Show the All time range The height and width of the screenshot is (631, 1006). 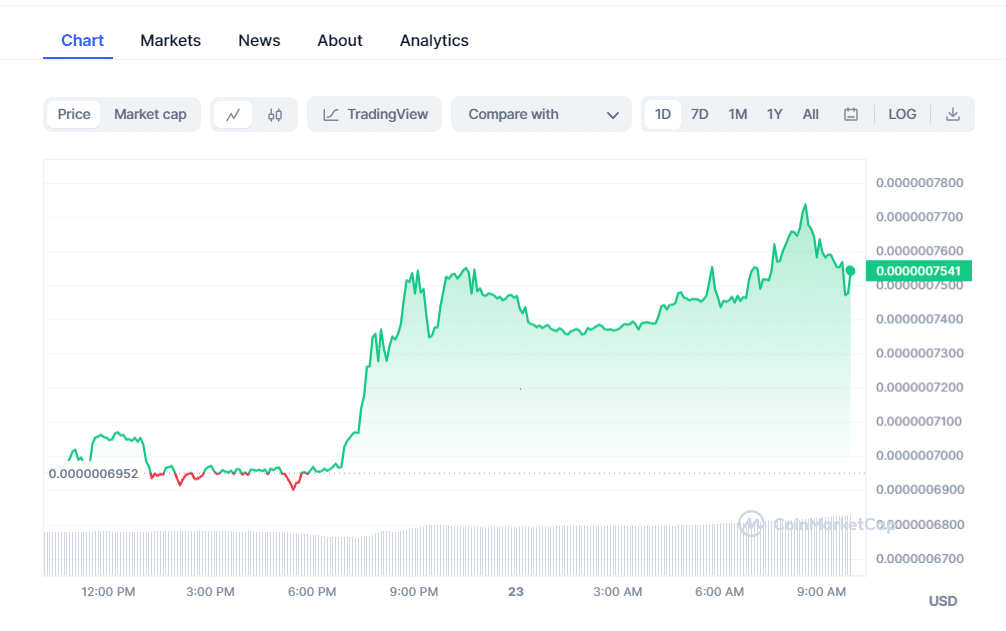click(x=811, y=114)
